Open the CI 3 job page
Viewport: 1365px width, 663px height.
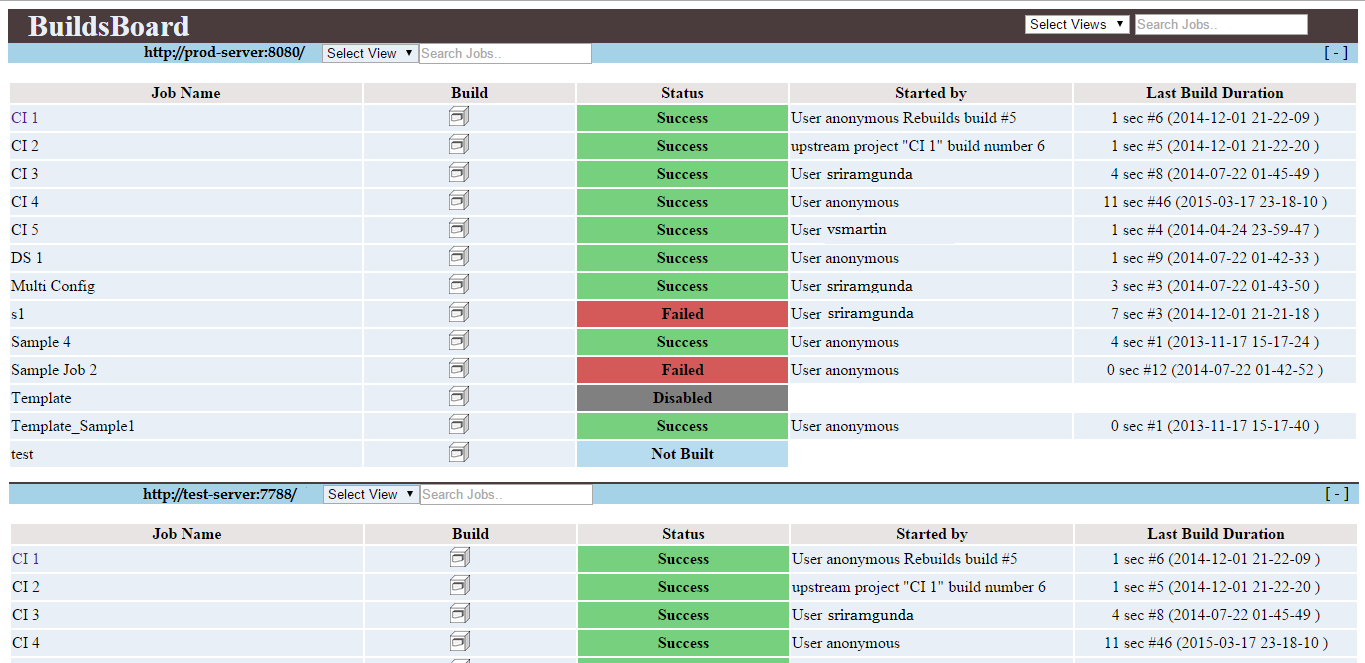(x=24, y=173)
